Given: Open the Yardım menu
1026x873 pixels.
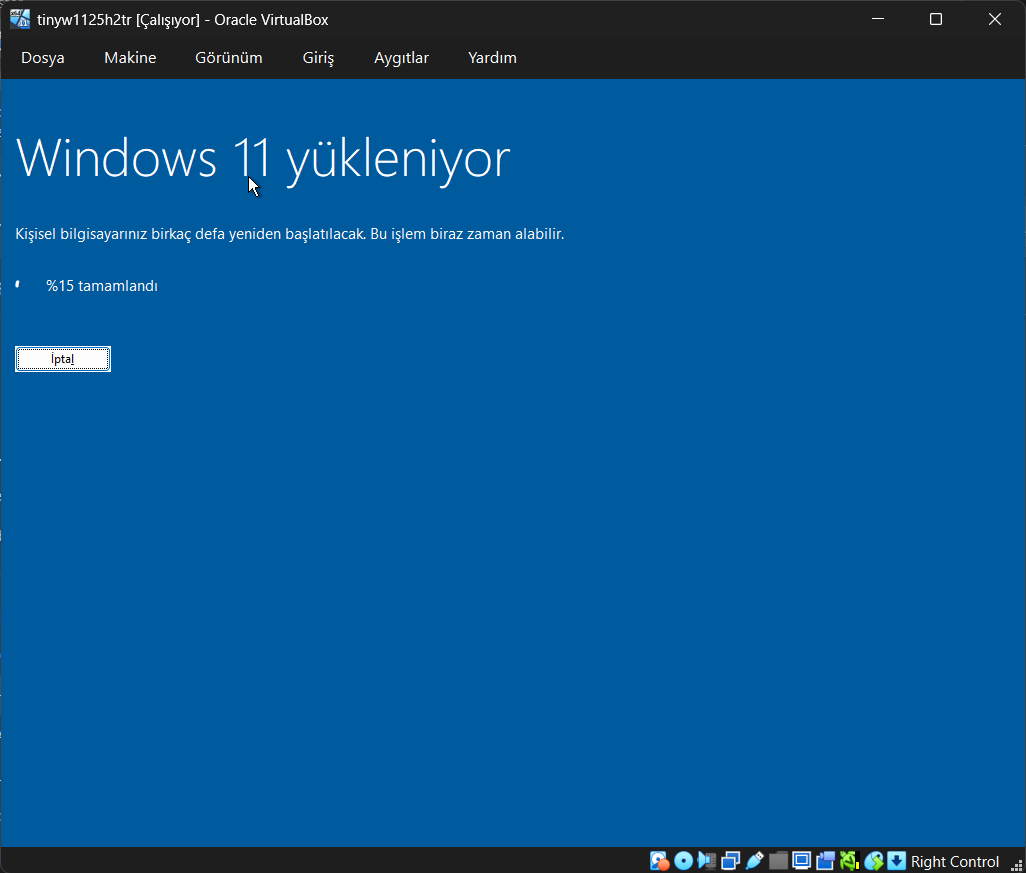Looking at the screenshot, I should coord(492,58).
